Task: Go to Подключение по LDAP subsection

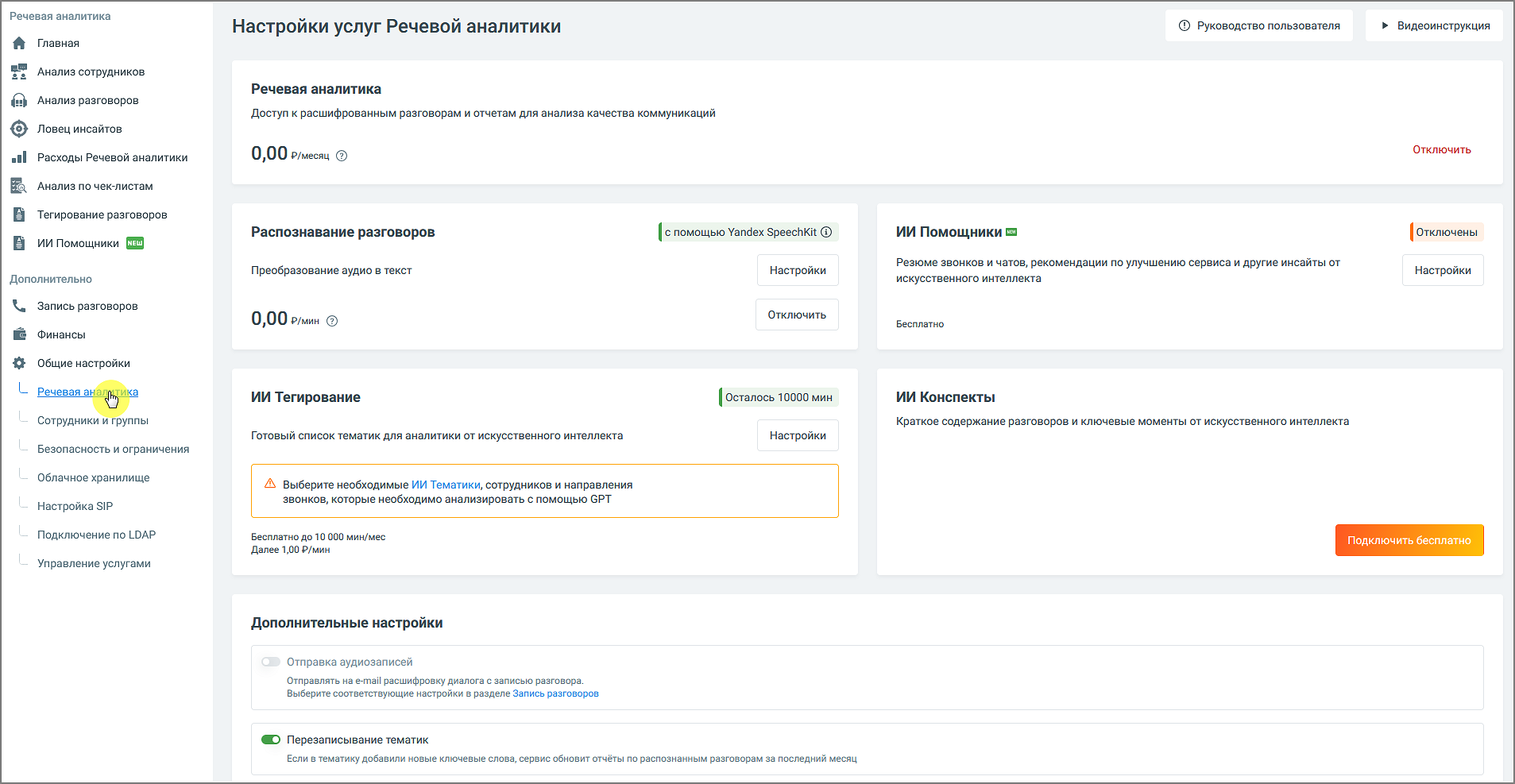Action: point(96,535)
